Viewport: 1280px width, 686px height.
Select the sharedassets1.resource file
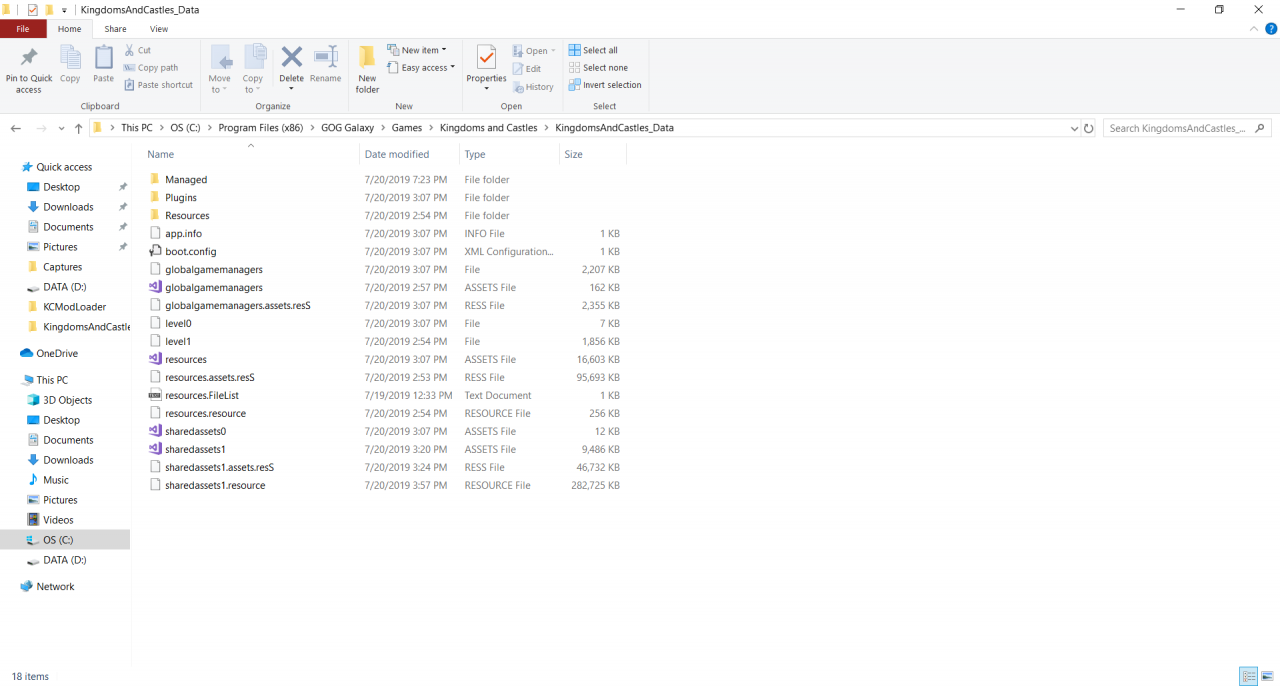point(215,485)
